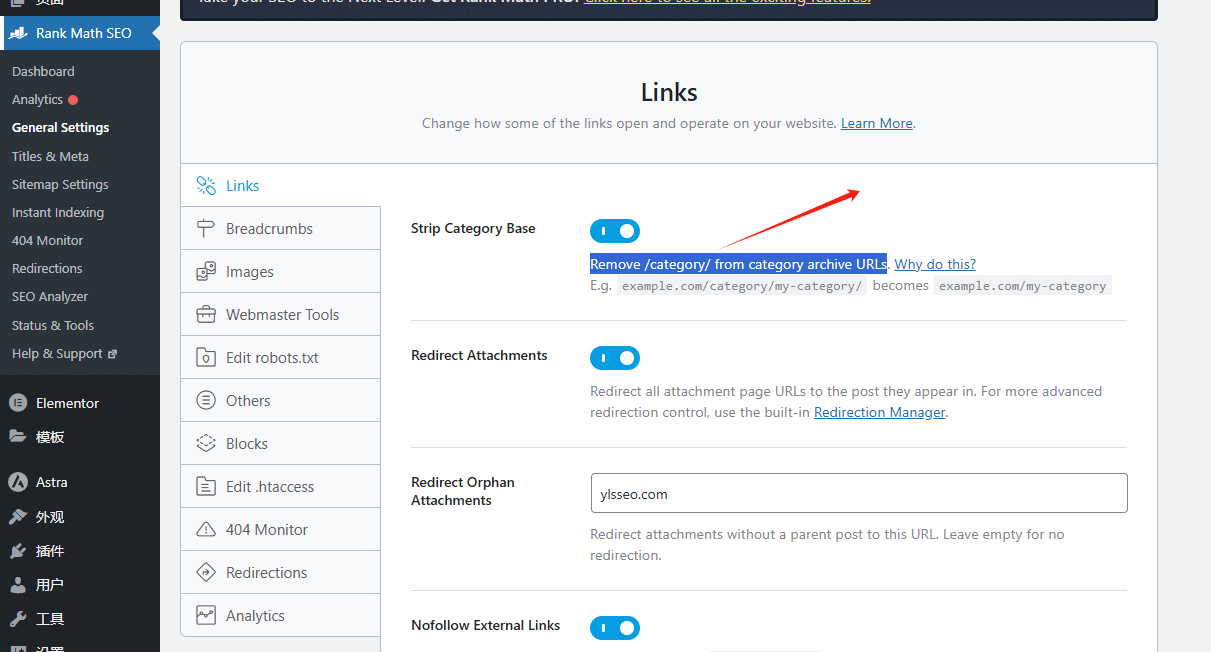Click the 用户 person icon

pyautogui.click(x=17, y=585)
